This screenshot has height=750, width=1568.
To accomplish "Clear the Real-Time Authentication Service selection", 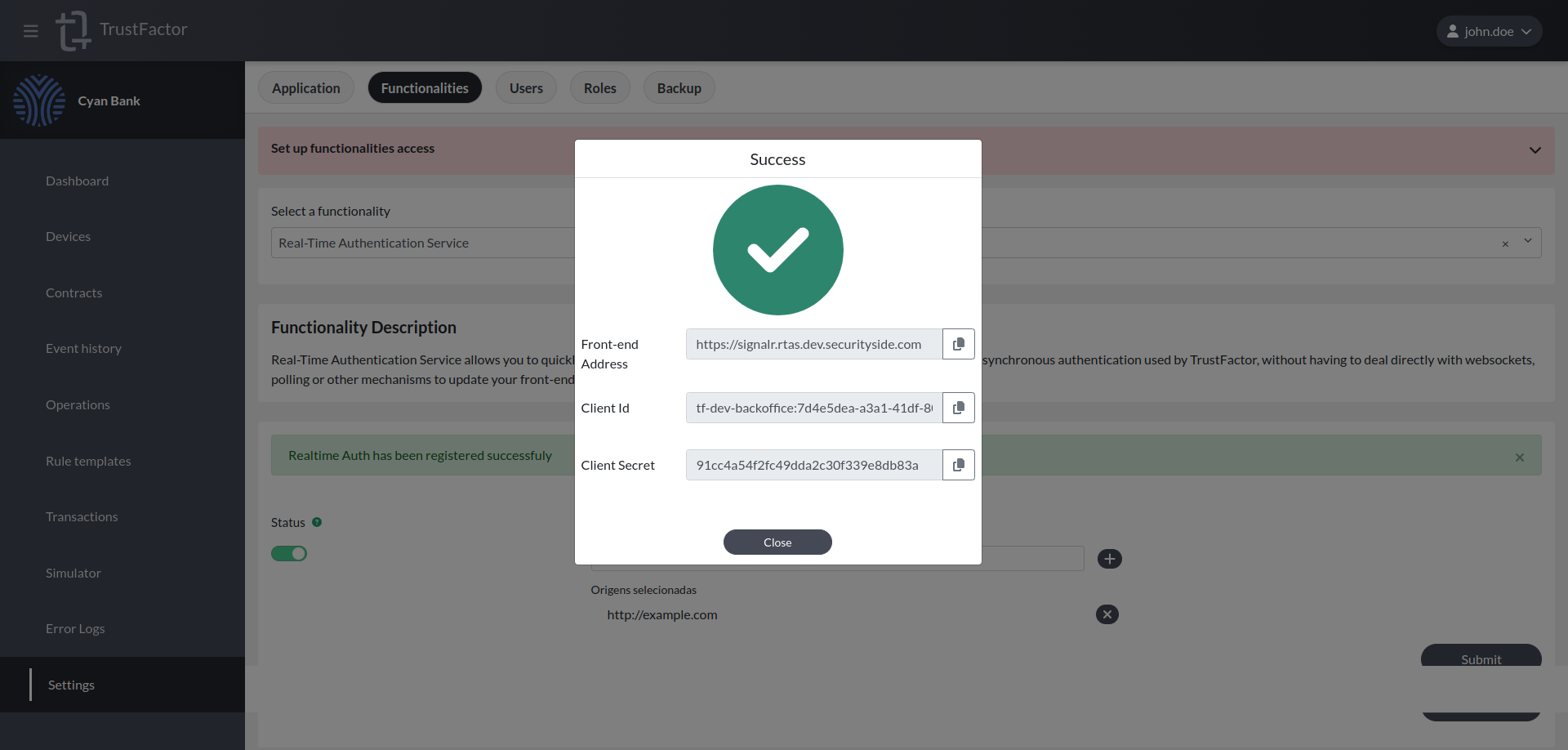I will coord(1505,243).
